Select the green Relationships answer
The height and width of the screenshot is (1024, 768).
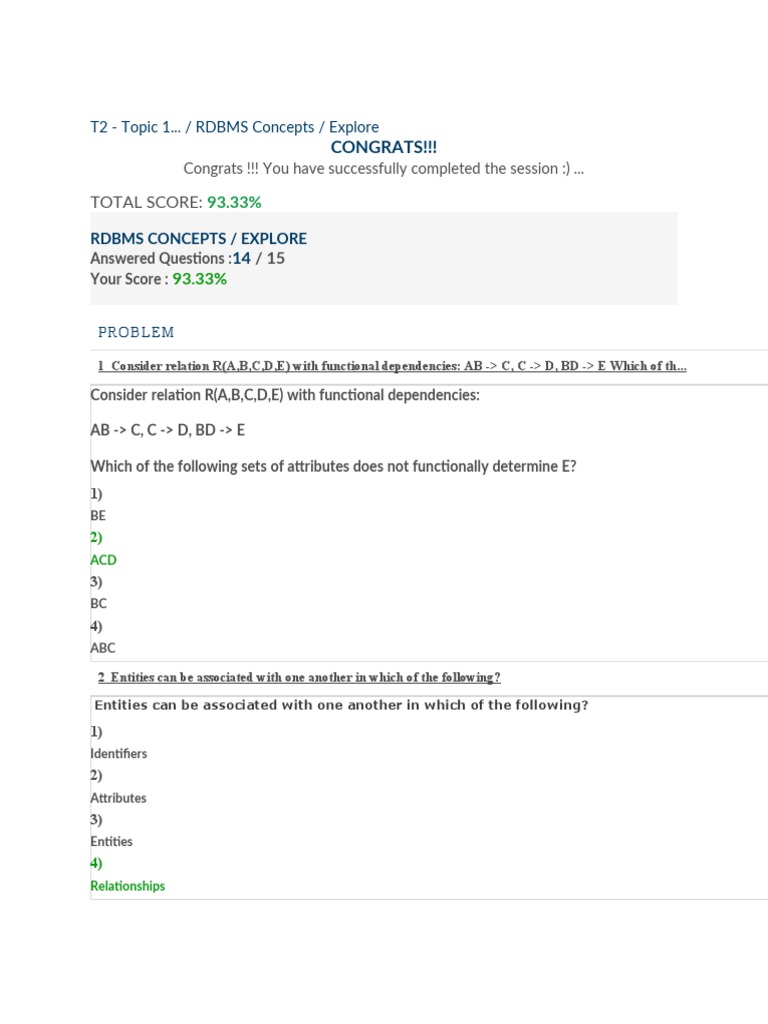(x=127, y=886)
